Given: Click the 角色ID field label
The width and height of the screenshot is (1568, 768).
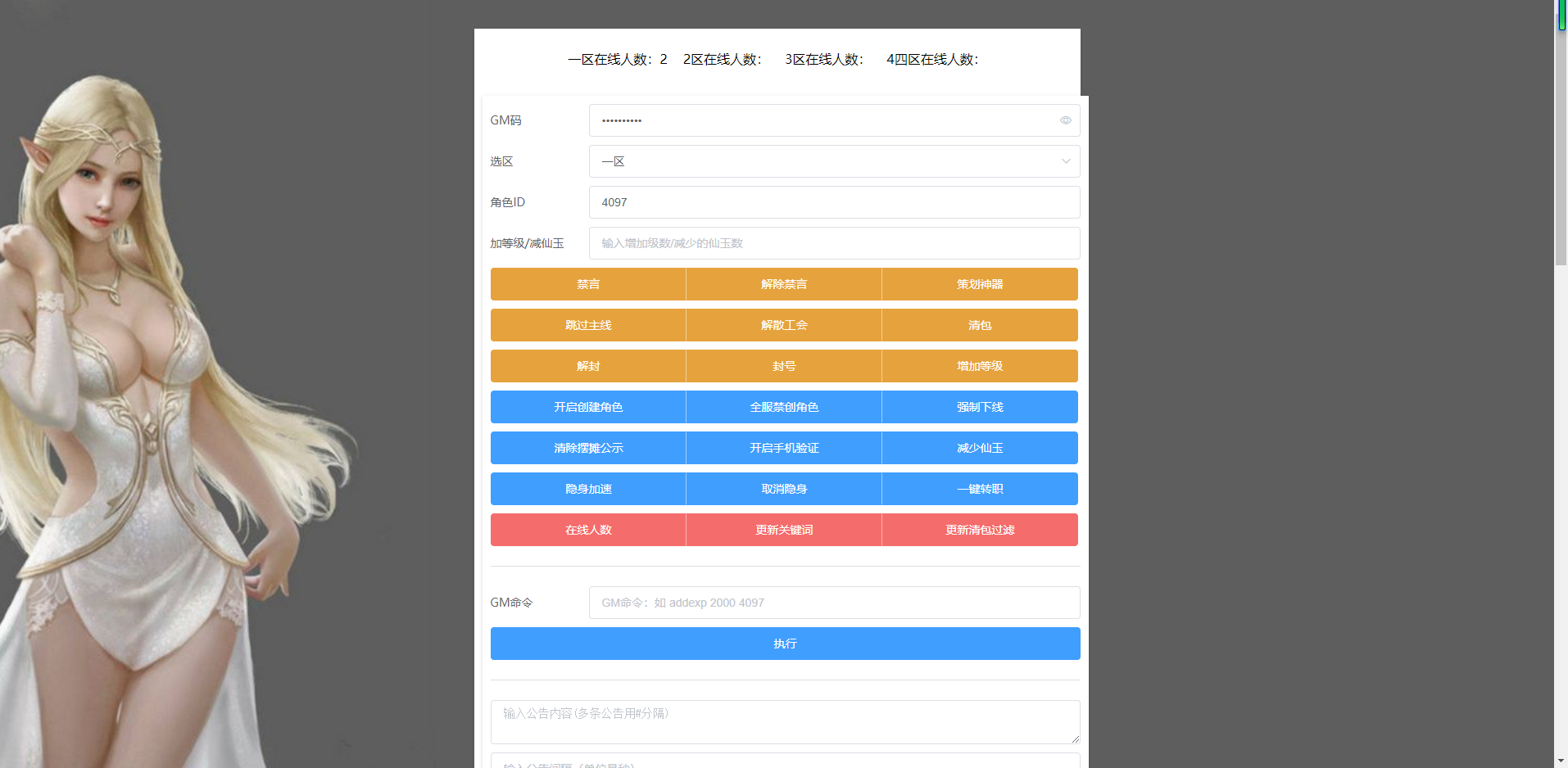Looking at the screenshot, I should point(507,202).
